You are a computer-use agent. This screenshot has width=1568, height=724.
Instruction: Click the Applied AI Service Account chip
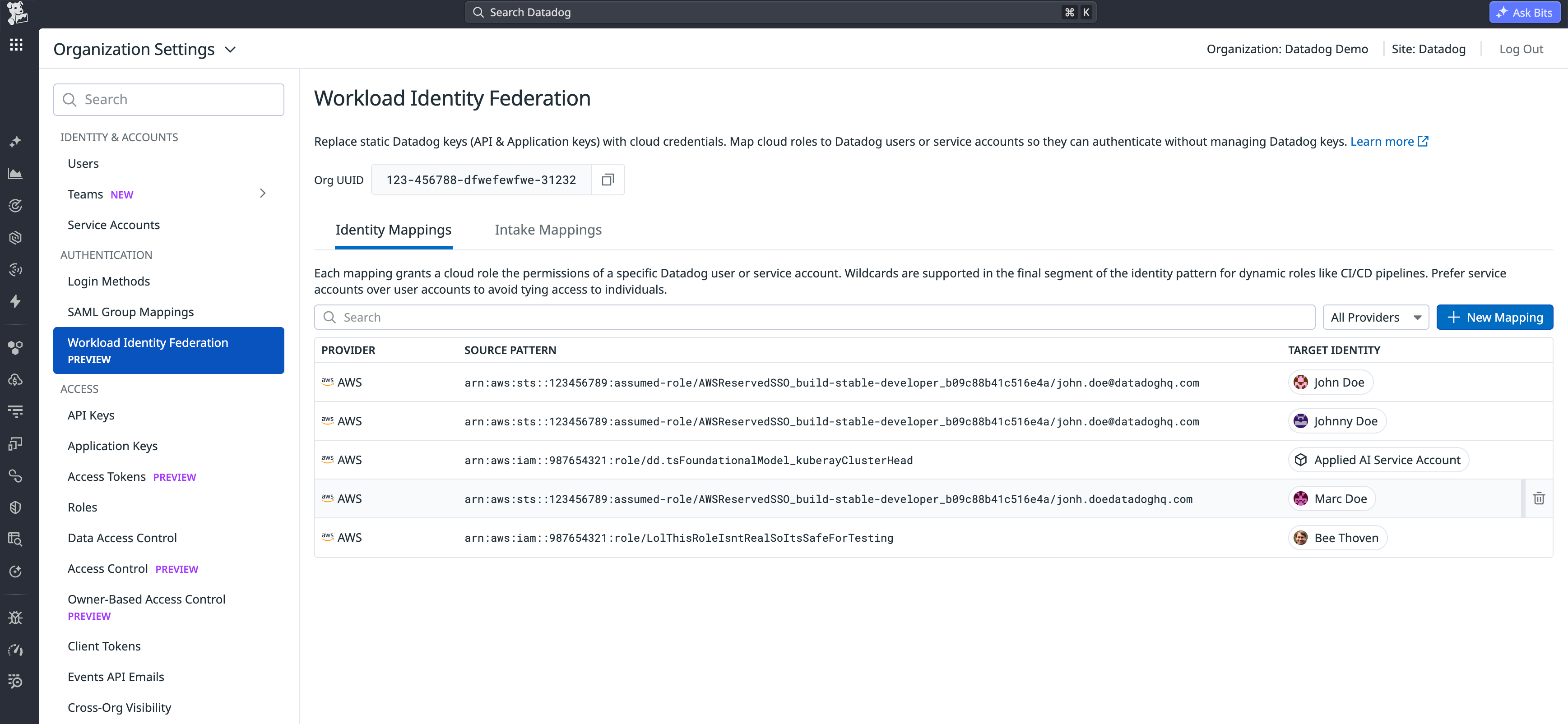point(1379,460)
